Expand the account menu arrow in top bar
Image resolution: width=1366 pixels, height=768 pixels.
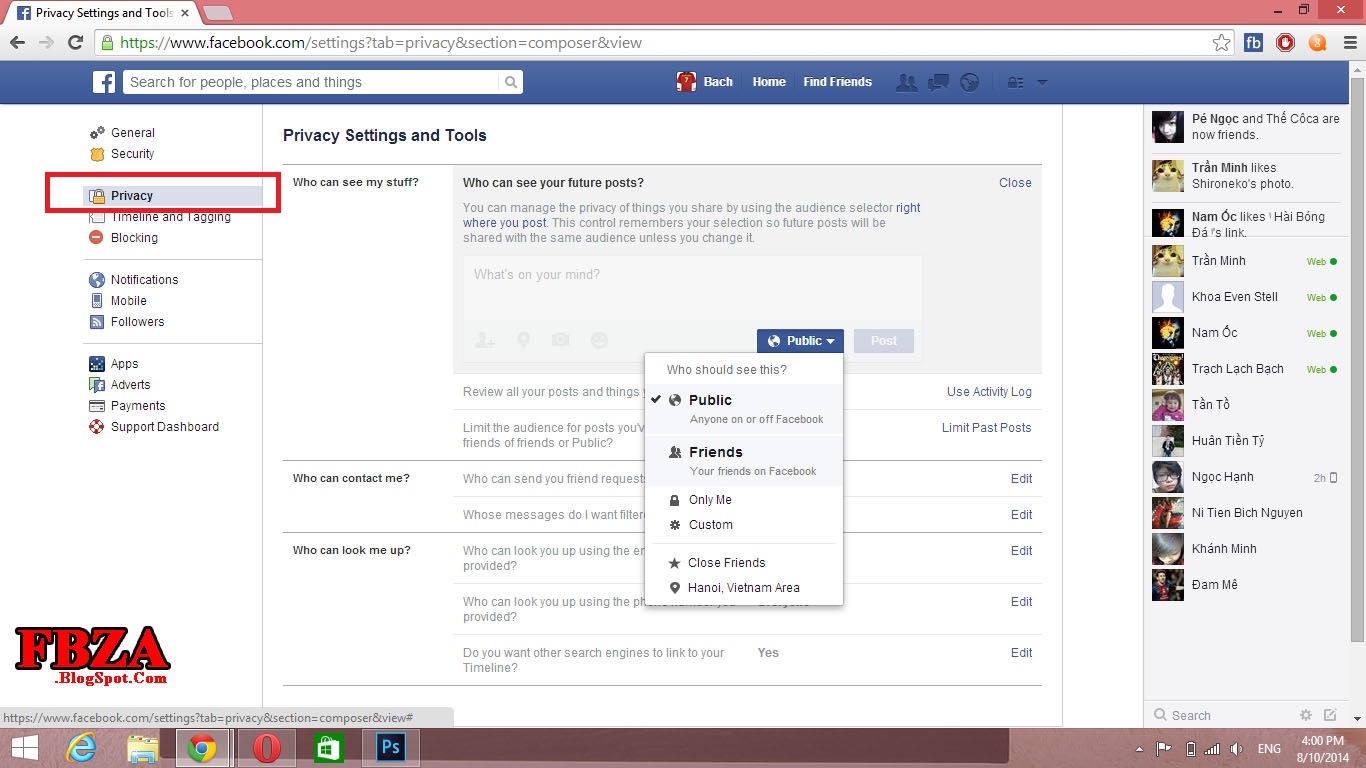1042,82
